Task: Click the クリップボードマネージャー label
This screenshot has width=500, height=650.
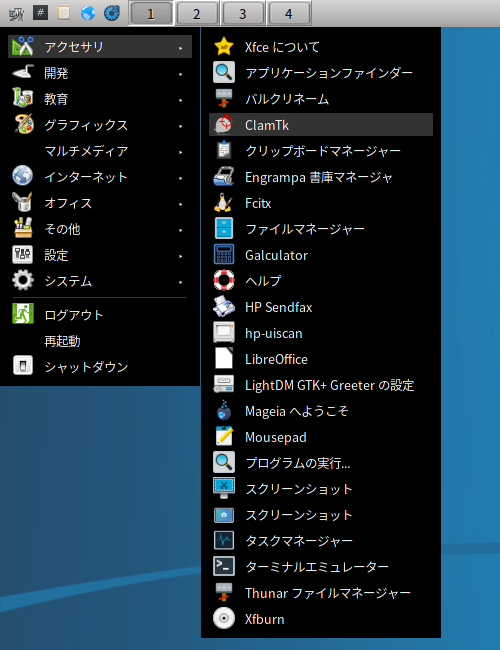Action: click(323, 150)
